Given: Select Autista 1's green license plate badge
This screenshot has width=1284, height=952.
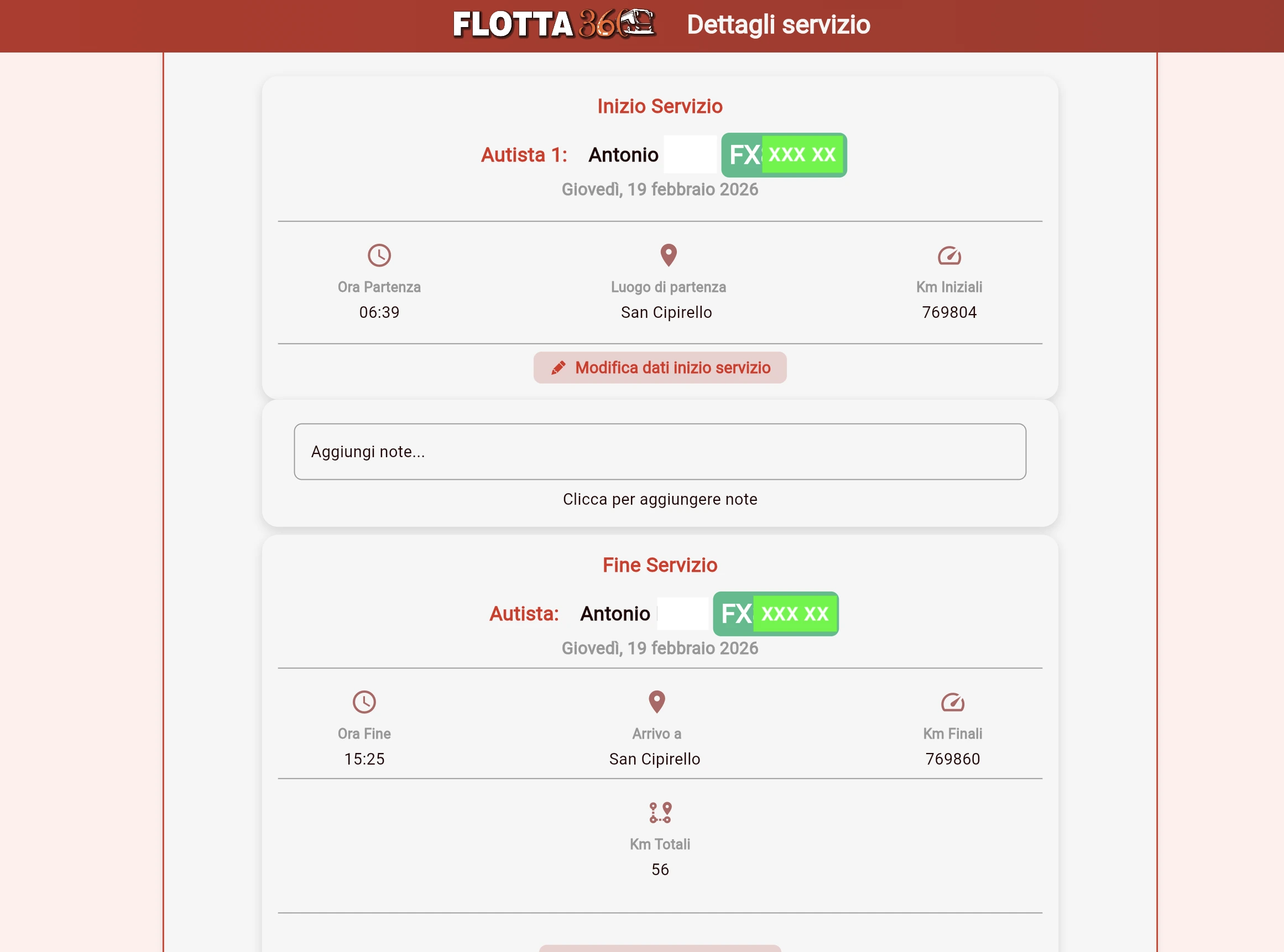Looking at the screenshot, I should (784, 154).
